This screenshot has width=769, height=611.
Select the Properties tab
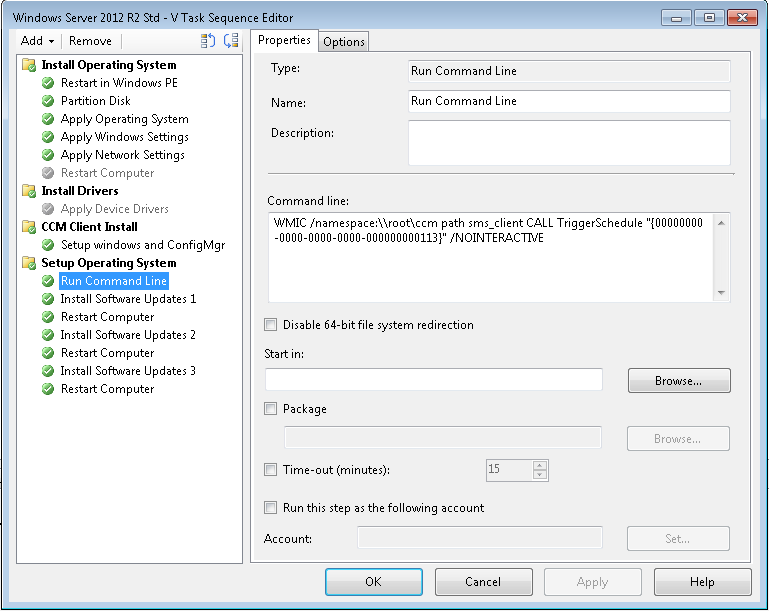click(x=284, y=40)
